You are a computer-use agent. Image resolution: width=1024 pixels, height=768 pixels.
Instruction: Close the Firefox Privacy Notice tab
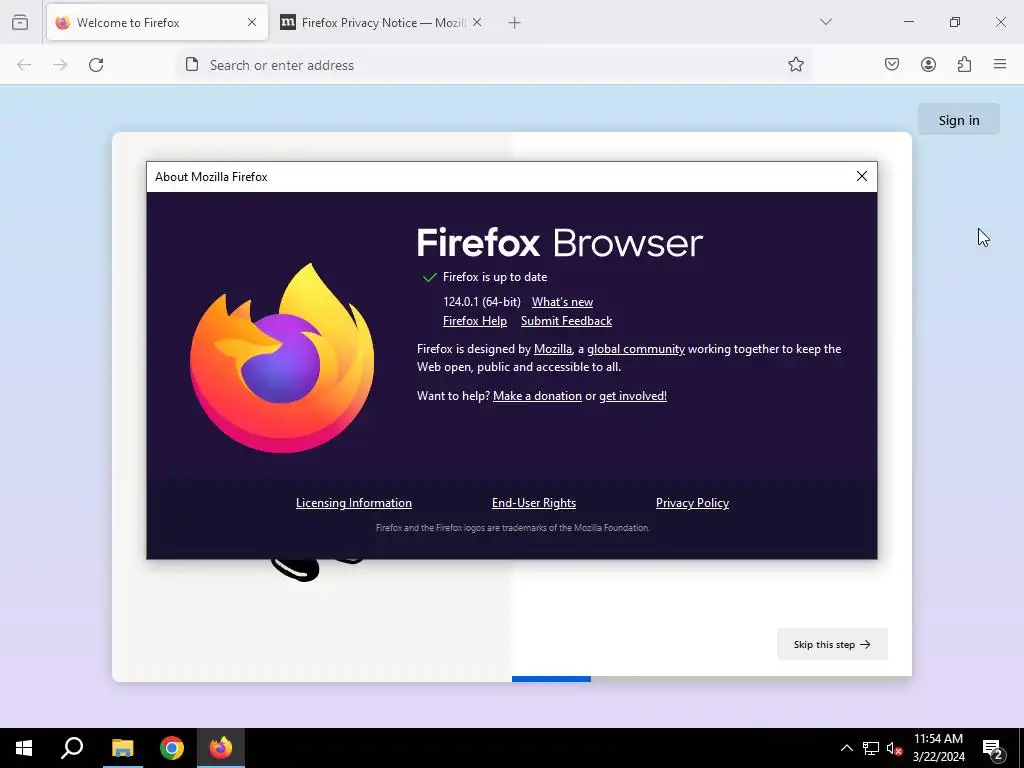coord(477,22)
